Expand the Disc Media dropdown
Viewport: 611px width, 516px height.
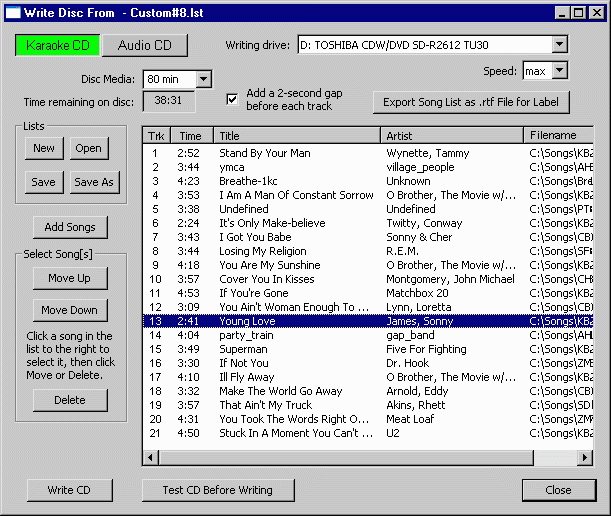click(203, 79)
